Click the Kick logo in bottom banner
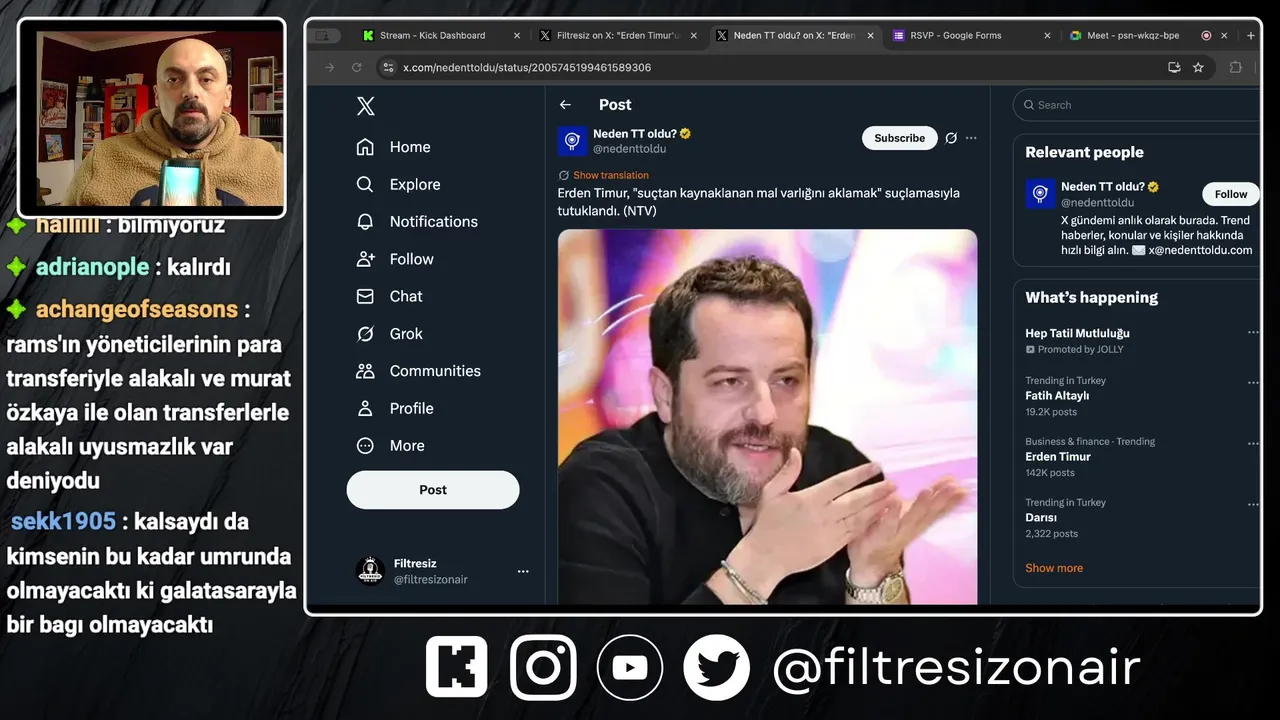The image size is (1280, 720). click(x=457, y=667)
